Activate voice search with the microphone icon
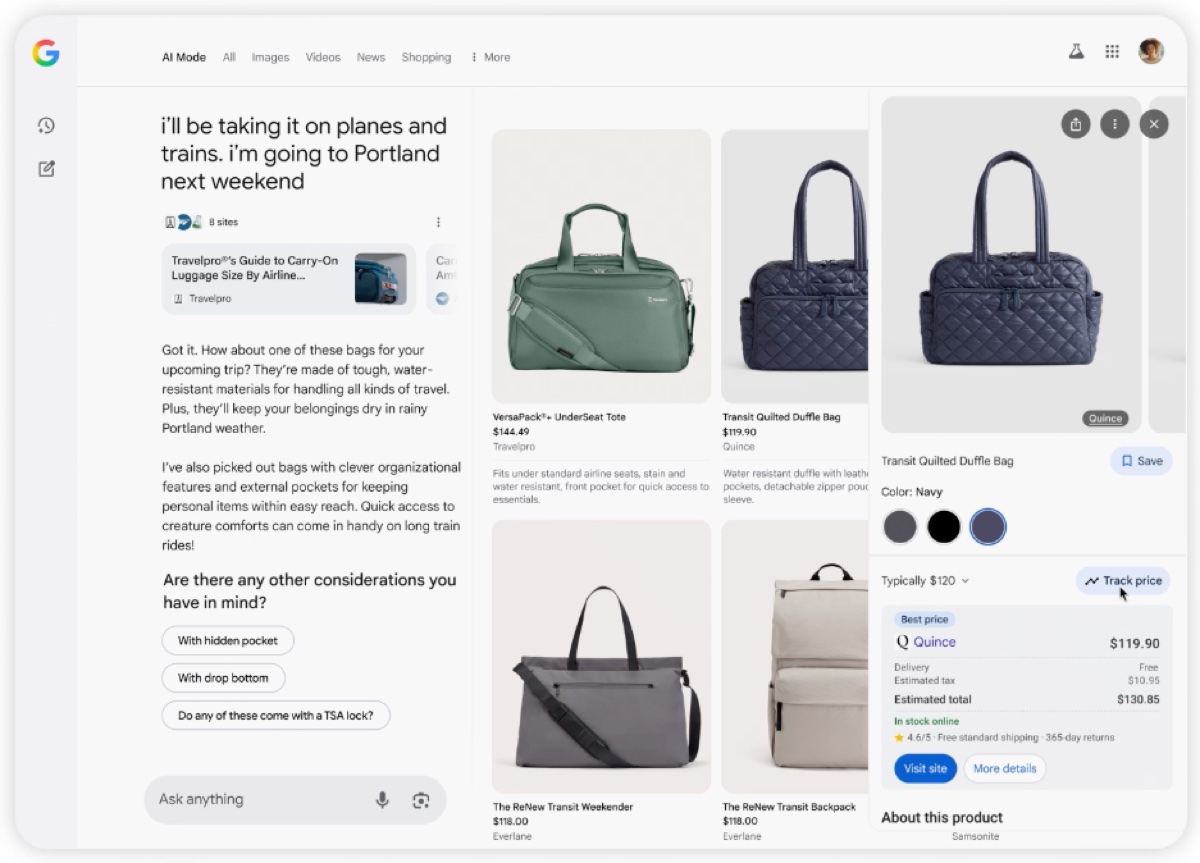This screenshot has height=863, width=1200. point(381,800)
